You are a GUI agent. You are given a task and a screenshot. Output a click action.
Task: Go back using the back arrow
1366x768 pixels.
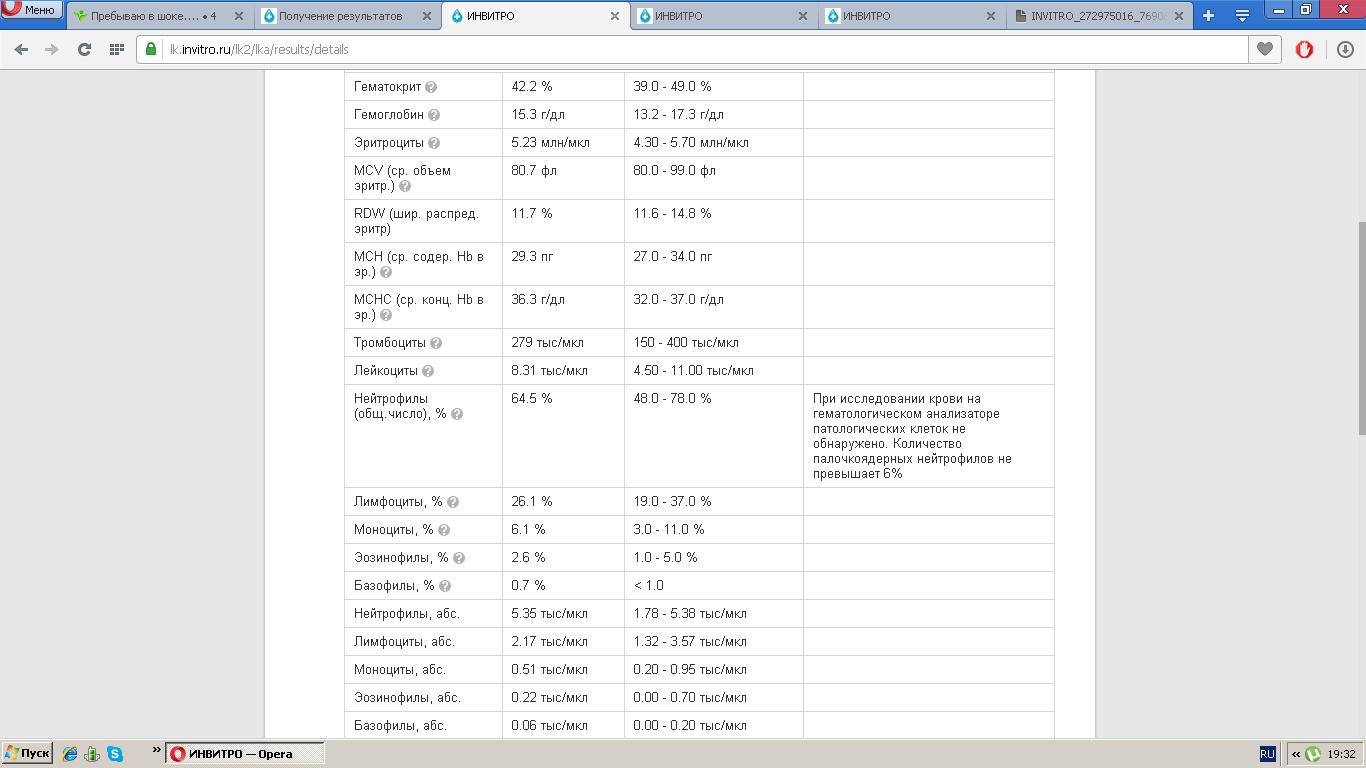point(21,49)
